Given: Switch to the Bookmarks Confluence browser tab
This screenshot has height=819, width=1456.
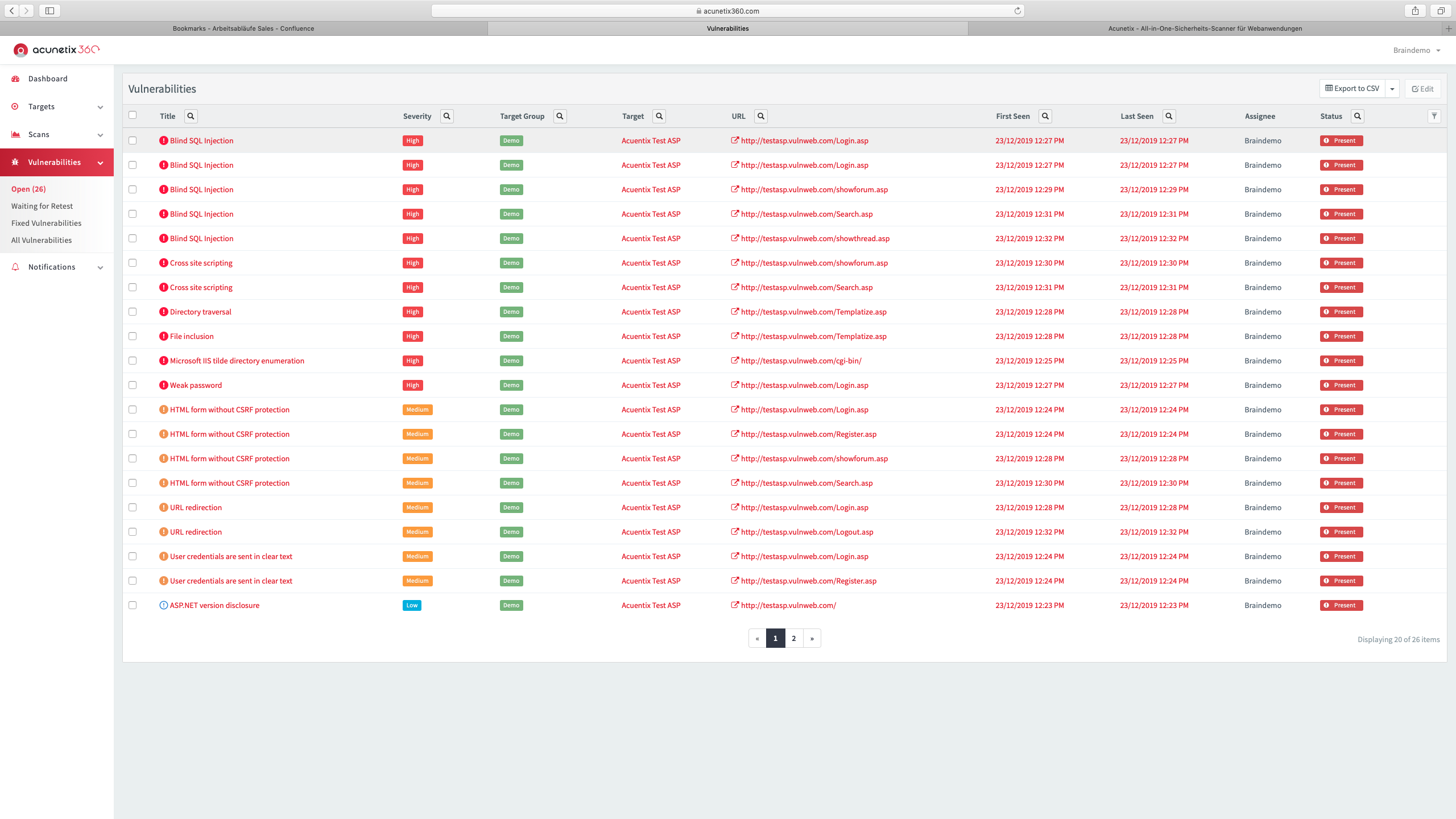Looking at the screenshot, I should 243,28.
